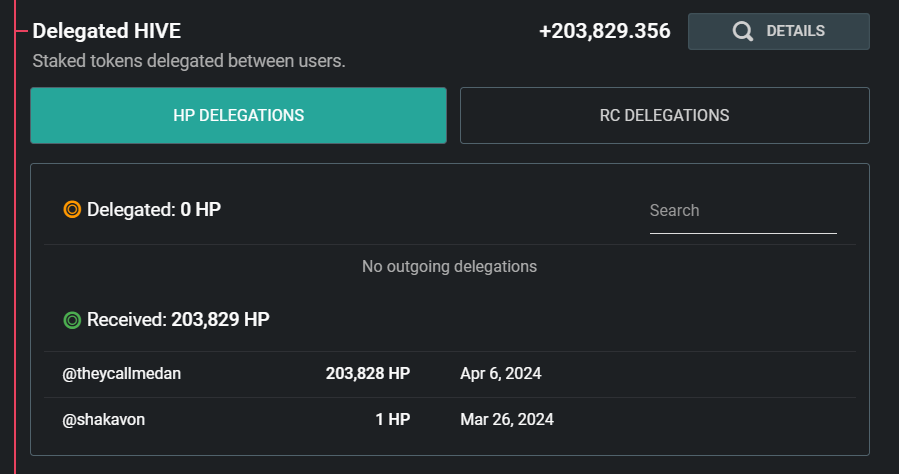
Task: Click the Apr 6, 2024 date
Action: [501, 374]
